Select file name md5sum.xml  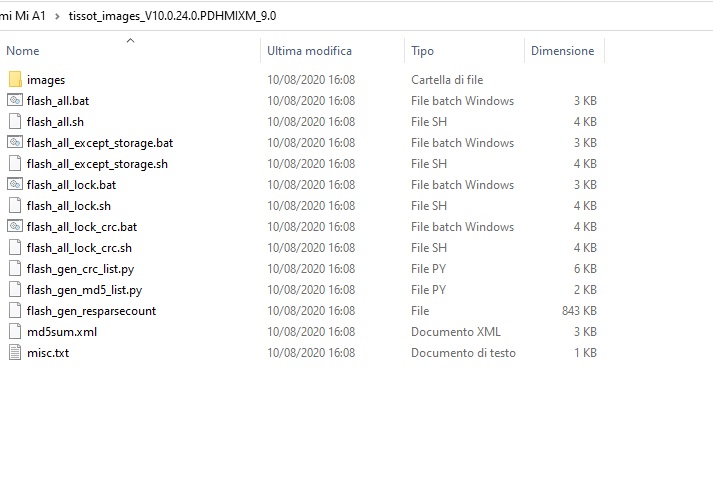62,332
